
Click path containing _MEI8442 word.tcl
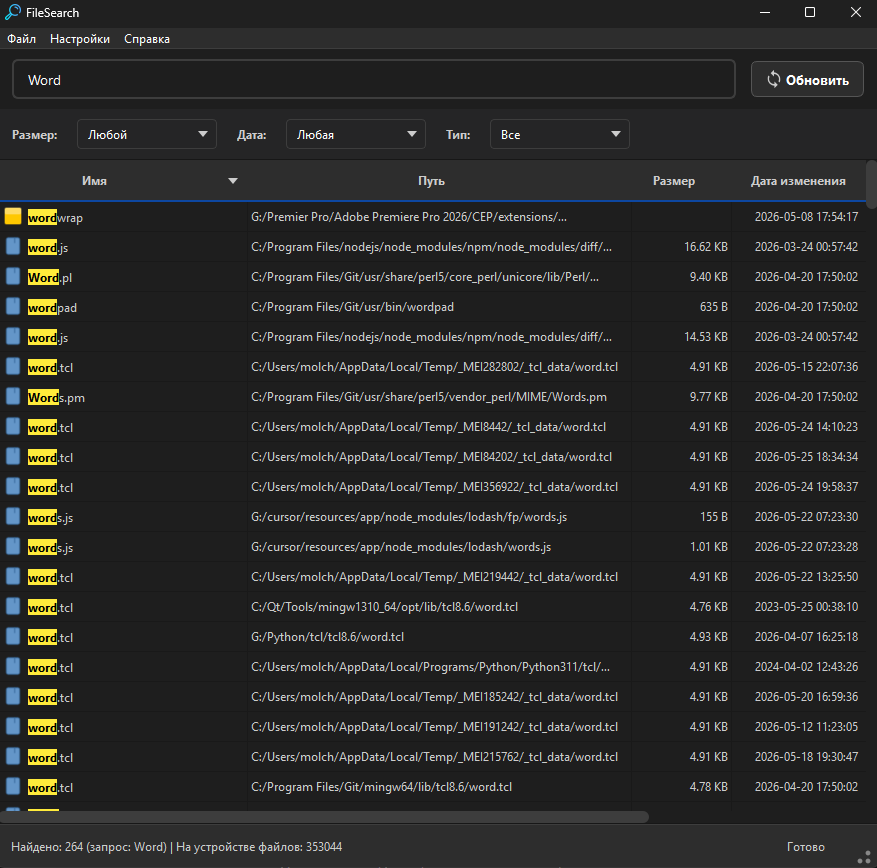[x=428, y=427]
